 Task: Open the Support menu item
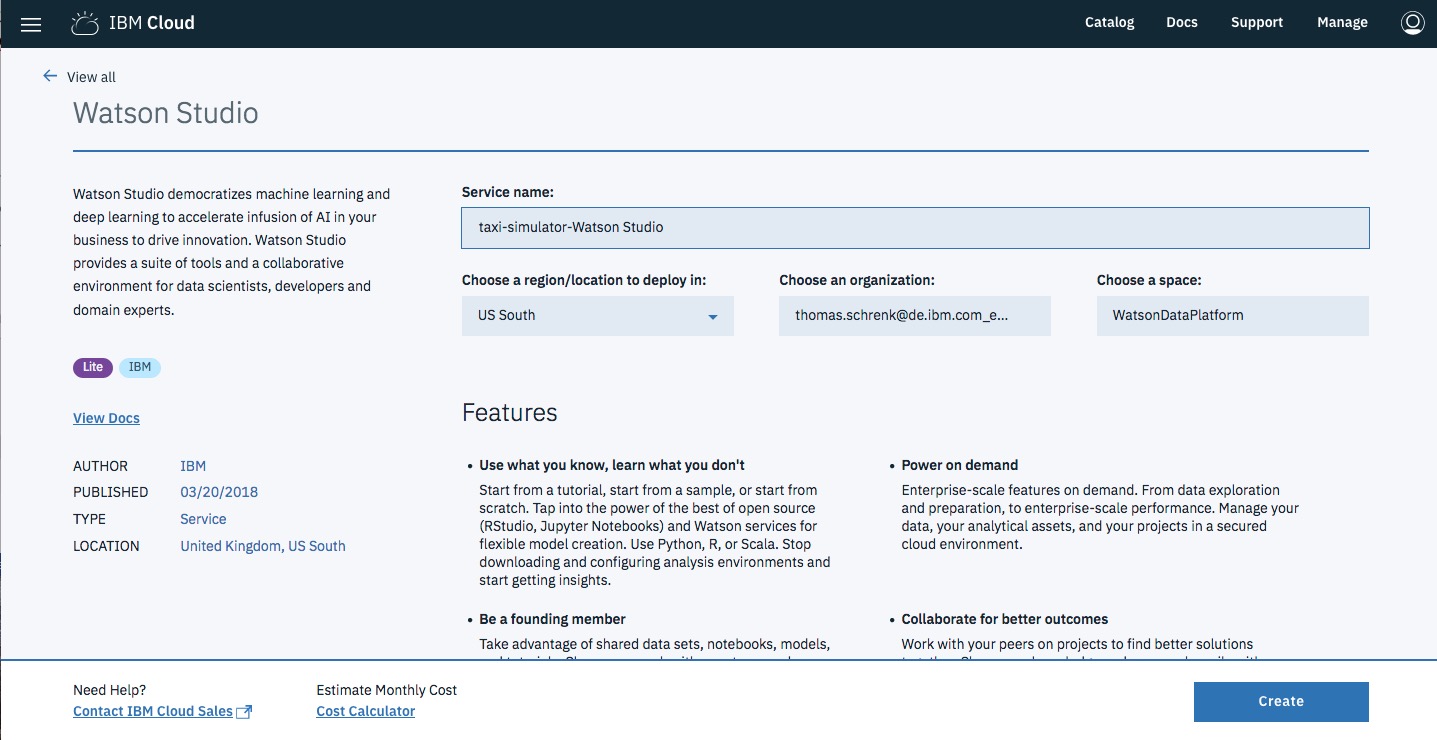(x=1256, y=22)
